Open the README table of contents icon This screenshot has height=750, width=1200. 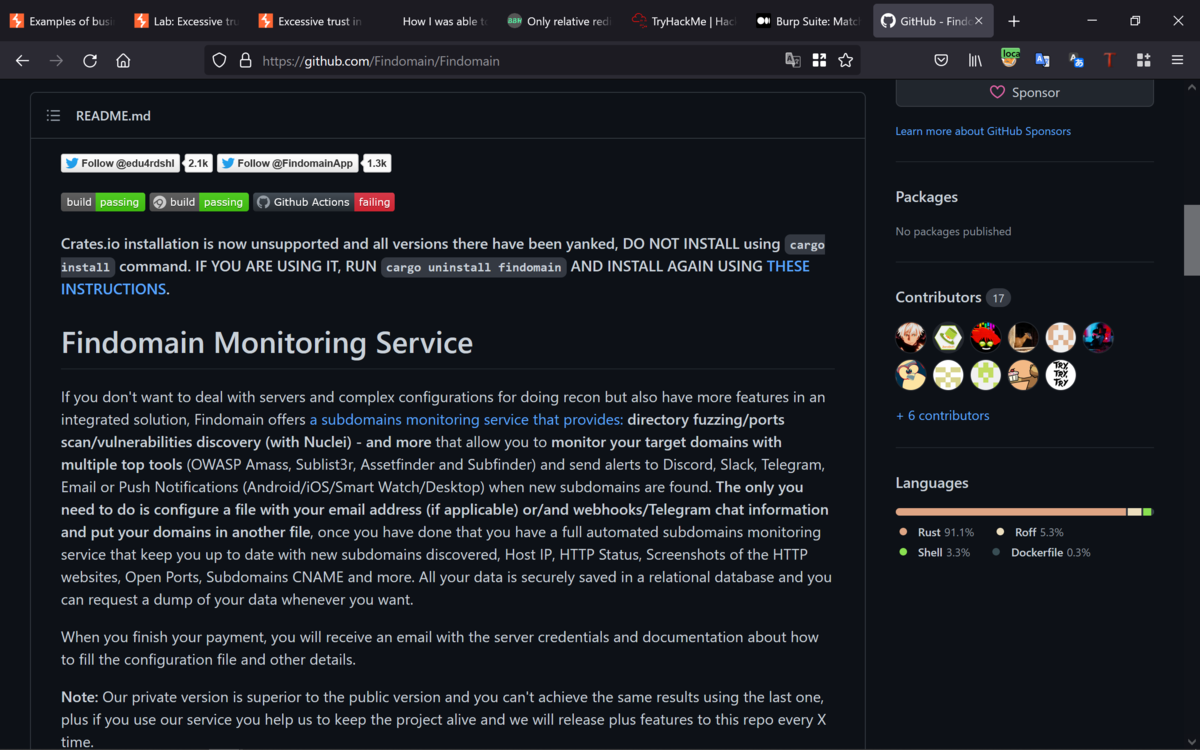(x=53, y=116)
